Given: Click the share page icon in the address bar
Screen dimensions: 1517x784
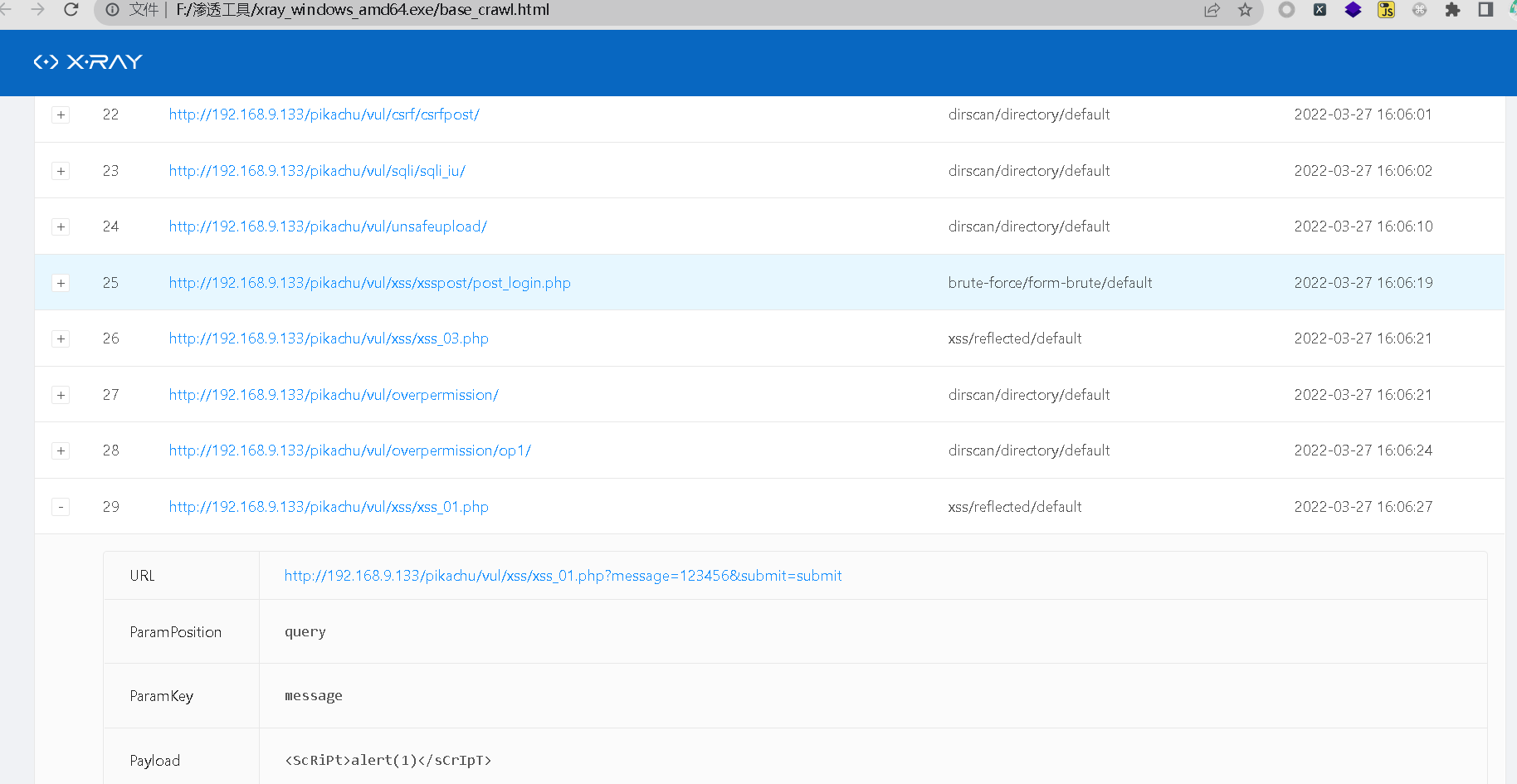Looking at the screenshot, I should tap(1212, 10).
